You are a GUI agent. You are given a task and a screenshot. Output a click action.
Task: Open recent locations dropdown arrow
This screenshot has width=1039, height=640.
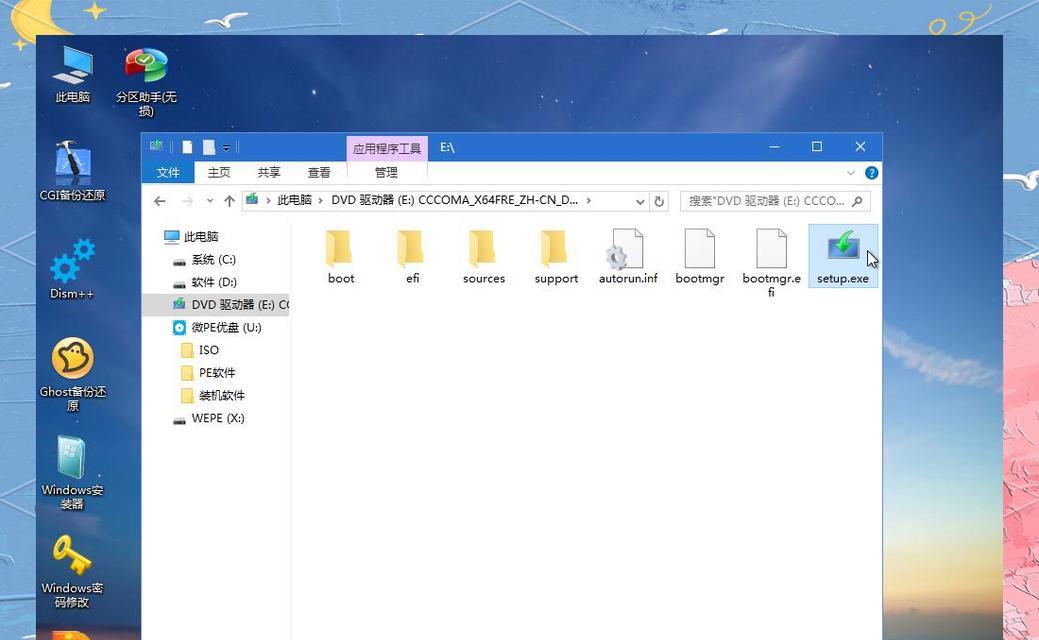209,201
